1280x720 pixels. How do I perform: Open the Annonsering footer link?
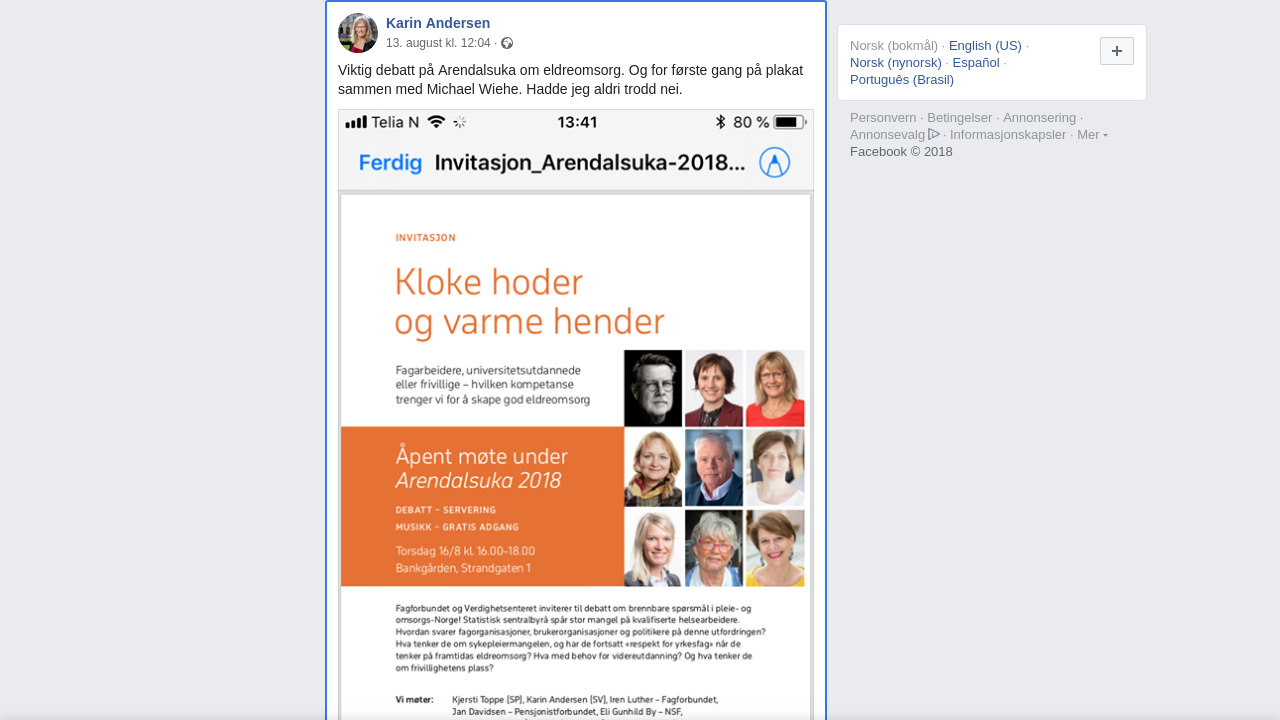1040,118
